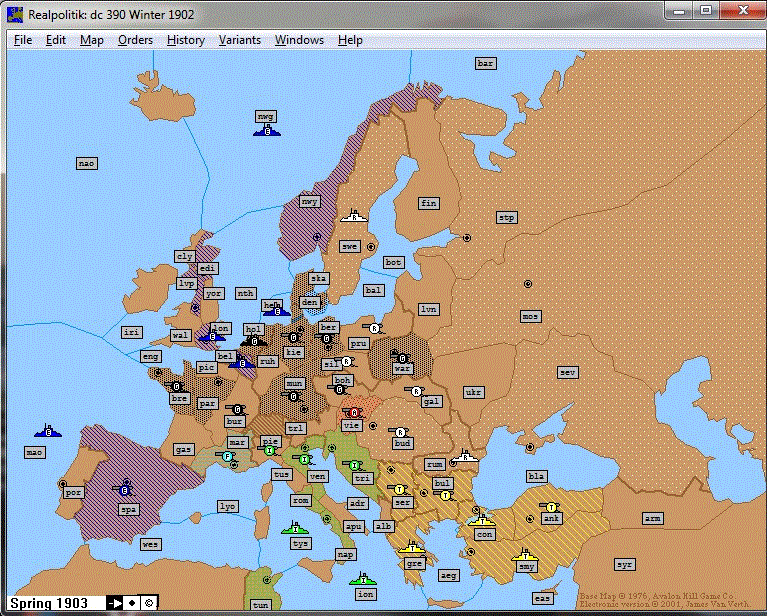Viewport: 767px width, 616px height.
Task: Select the Russian fleet in swe
Action: [354, 216]
